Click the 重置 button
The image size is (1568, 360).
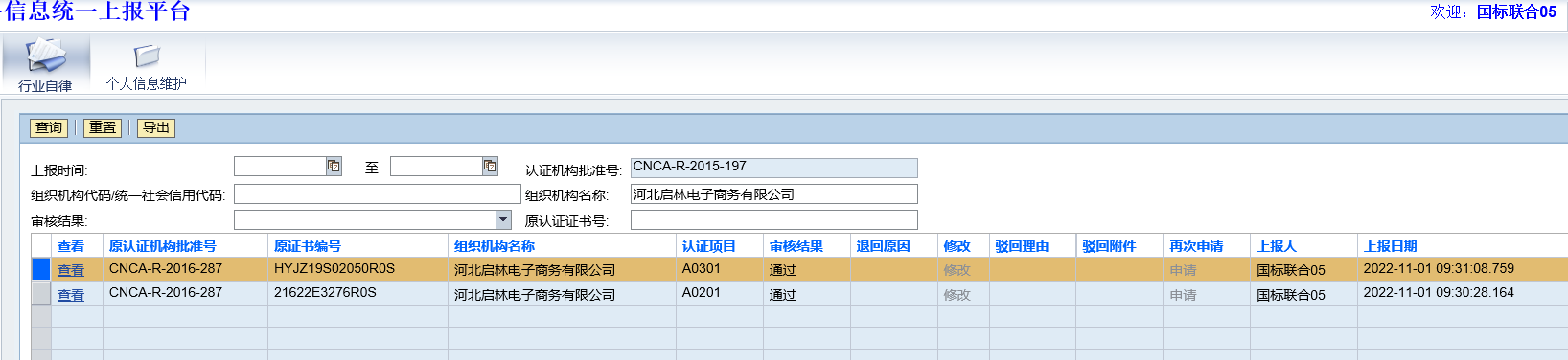[103, 127]
